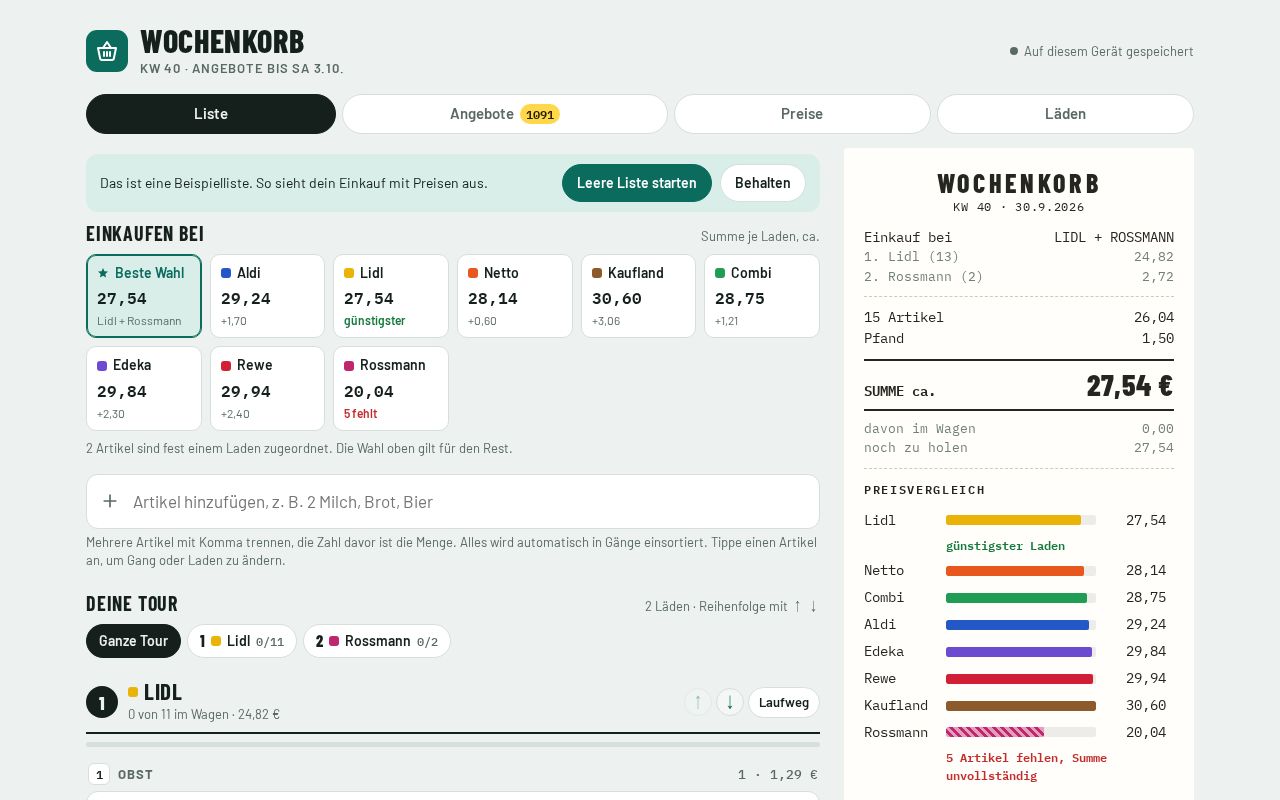This screenshot has height=800, width=1280.
Task: Open the Läden tab
Action: (x=1065, y=114)
